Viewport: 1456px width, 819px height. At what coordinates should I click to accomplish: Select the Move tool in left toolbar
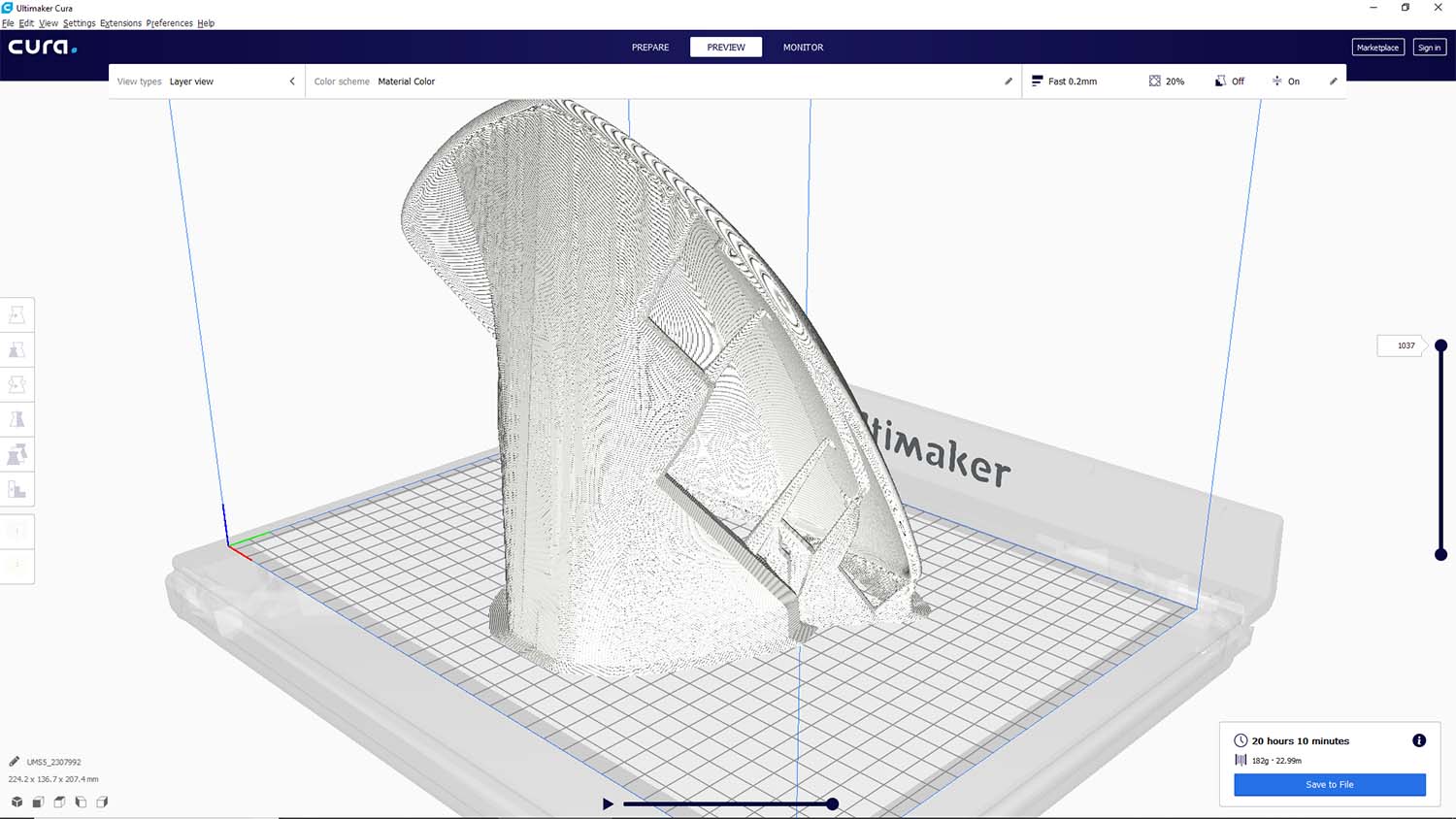[x=17, y=315]
